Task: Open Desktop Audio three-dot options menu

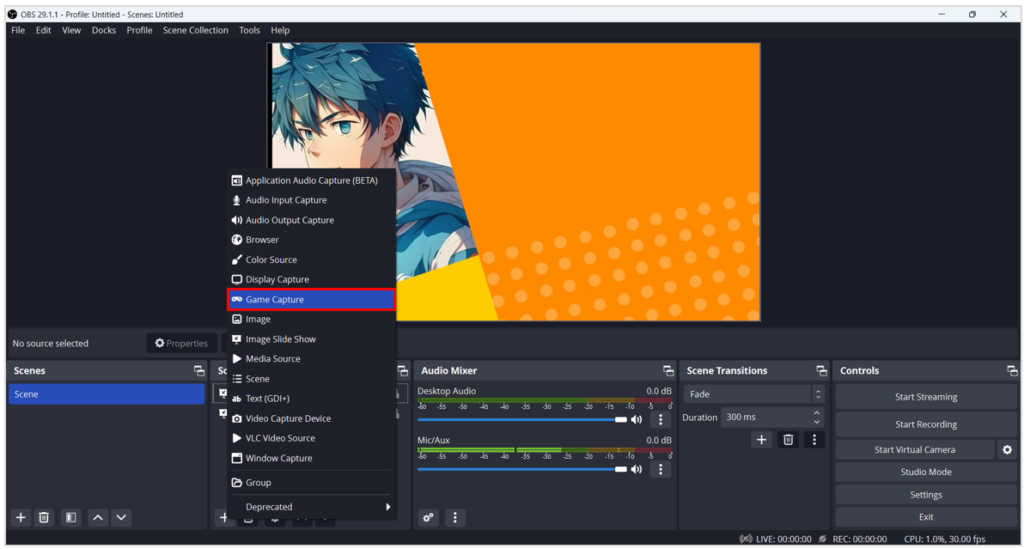Action: [659, 420]
